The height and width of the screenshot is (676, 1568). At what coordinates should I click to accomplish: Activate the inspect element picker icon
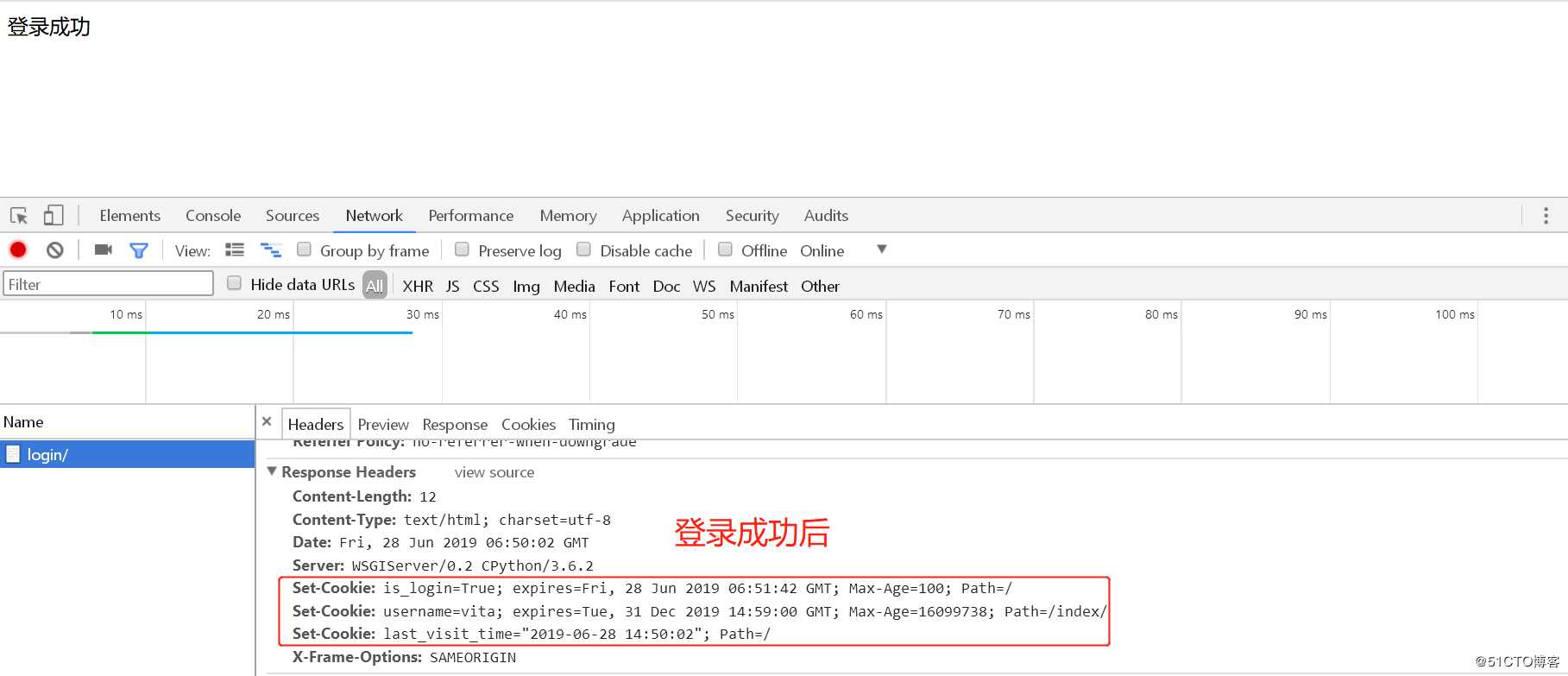(x=19, y=216)
